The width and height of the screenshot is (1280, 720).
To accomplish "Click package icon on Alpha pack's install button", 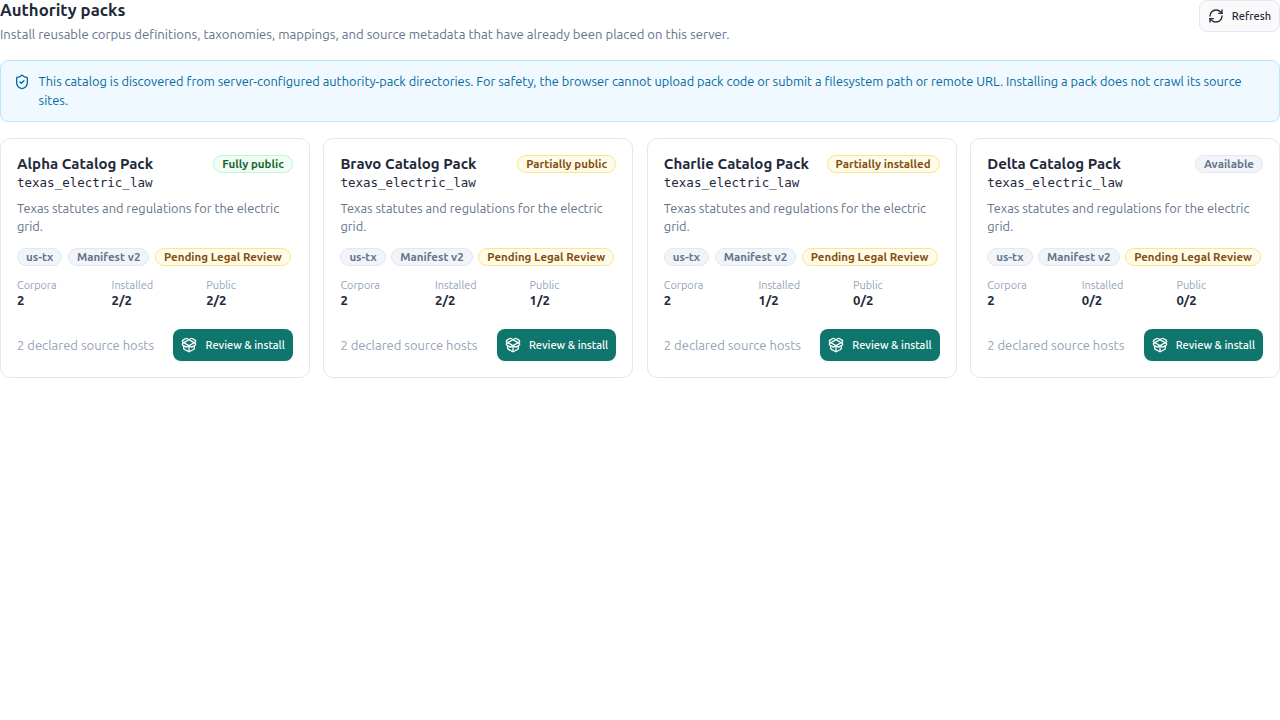I will pyautogui.click(x=189, y=345).
